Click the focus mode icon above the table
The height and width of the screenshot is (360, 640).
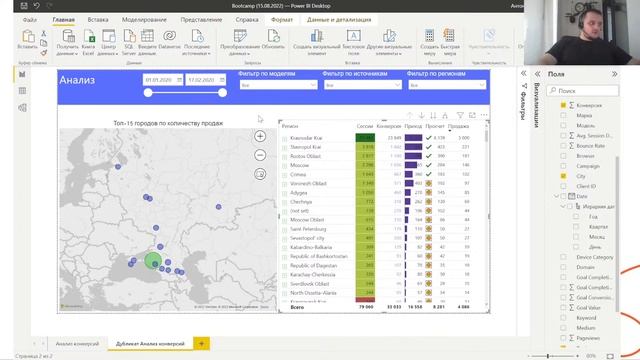click(x=472, y=116)
